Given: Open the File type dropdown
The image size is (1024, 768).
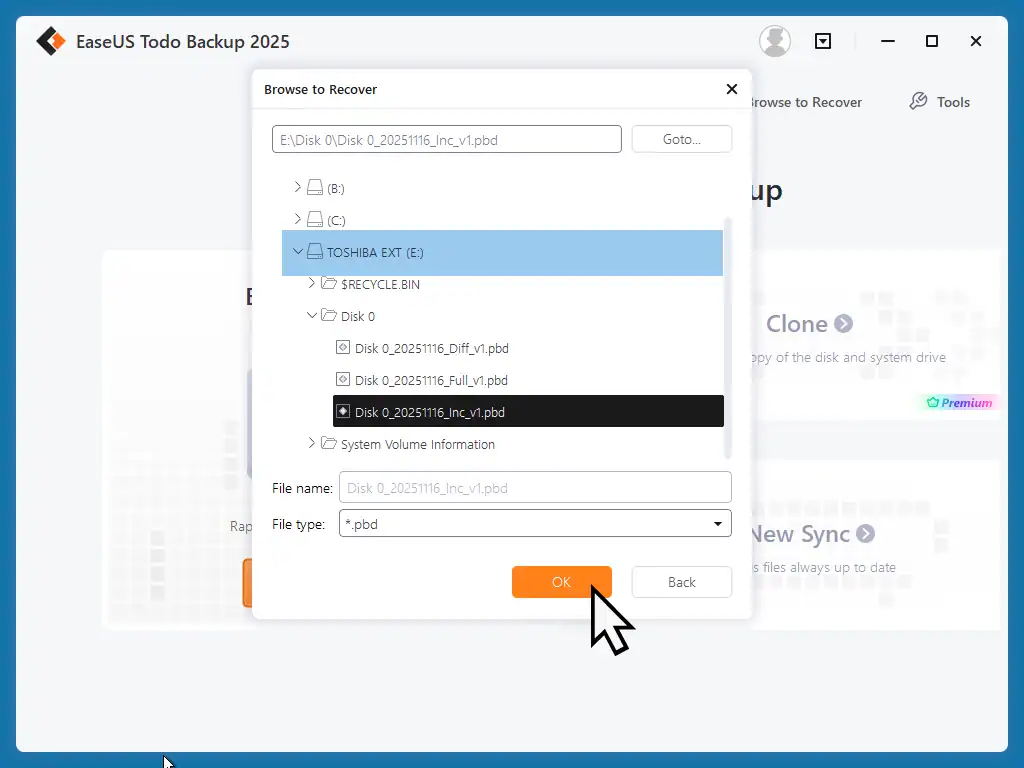Looking at the screenshot, I should [717, 523].
